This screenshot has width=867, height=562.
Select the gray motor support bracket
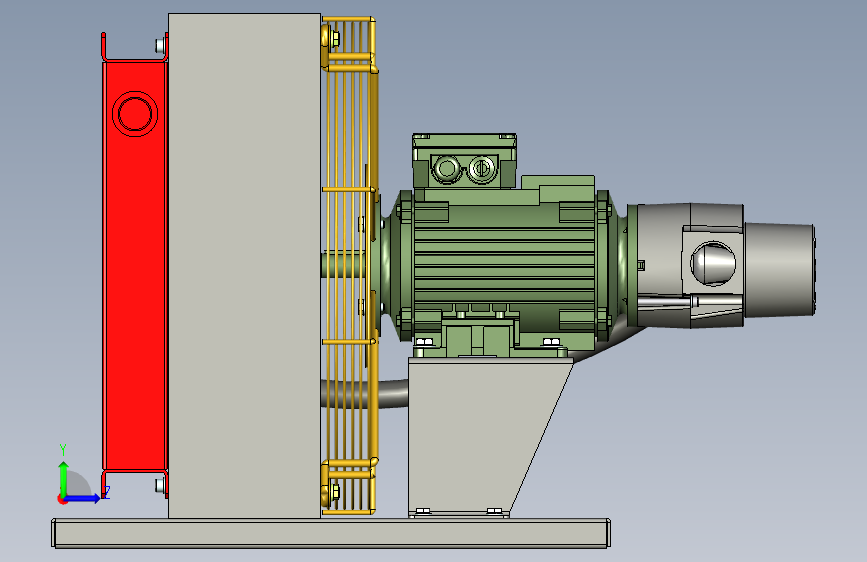(481, 437)
